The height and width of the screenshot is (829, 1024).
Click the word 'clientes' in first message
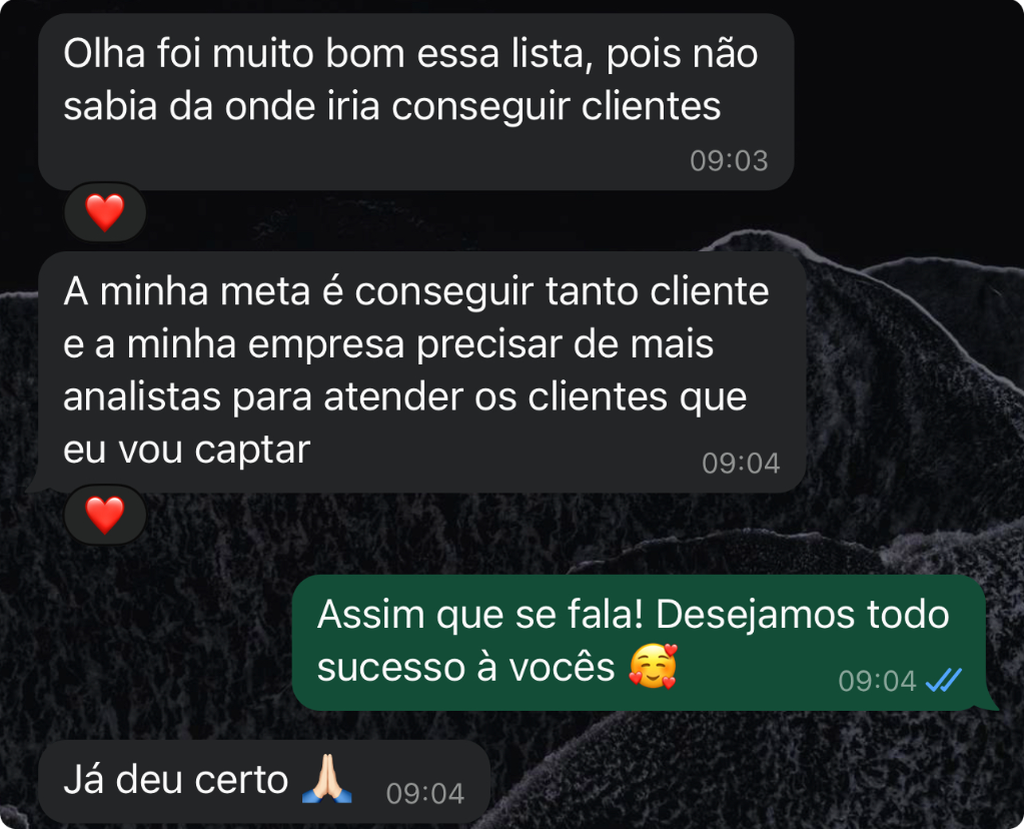651,106
